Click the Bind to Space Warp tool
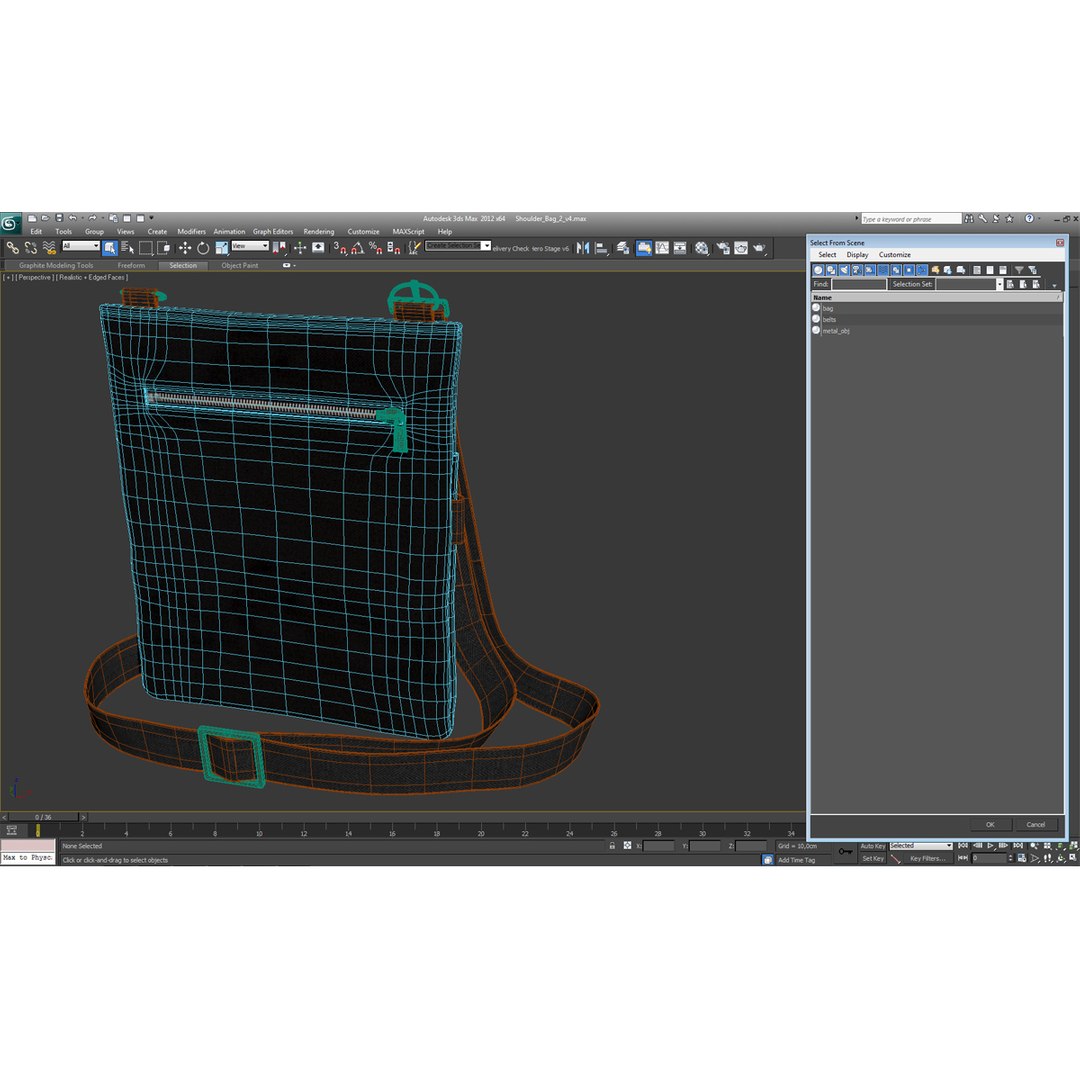This screenshot has height=1080, width=1080. pyautogui.click(x=49, y=248)
